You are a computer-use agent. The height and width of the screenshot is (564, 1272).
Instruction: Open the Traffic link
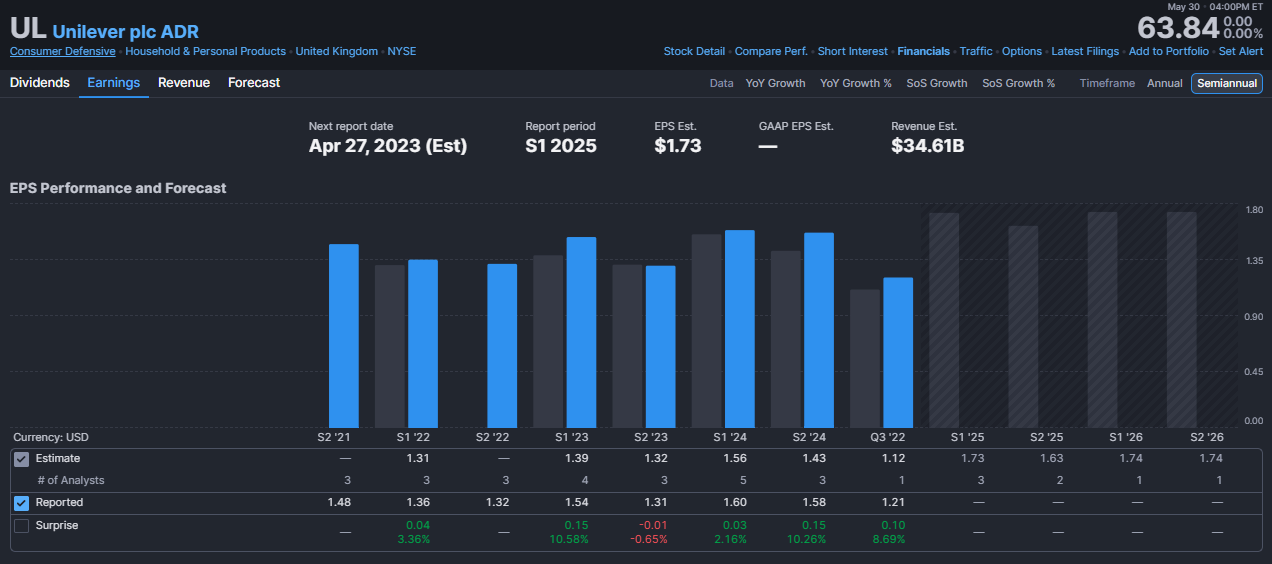(x=976, y=51)
